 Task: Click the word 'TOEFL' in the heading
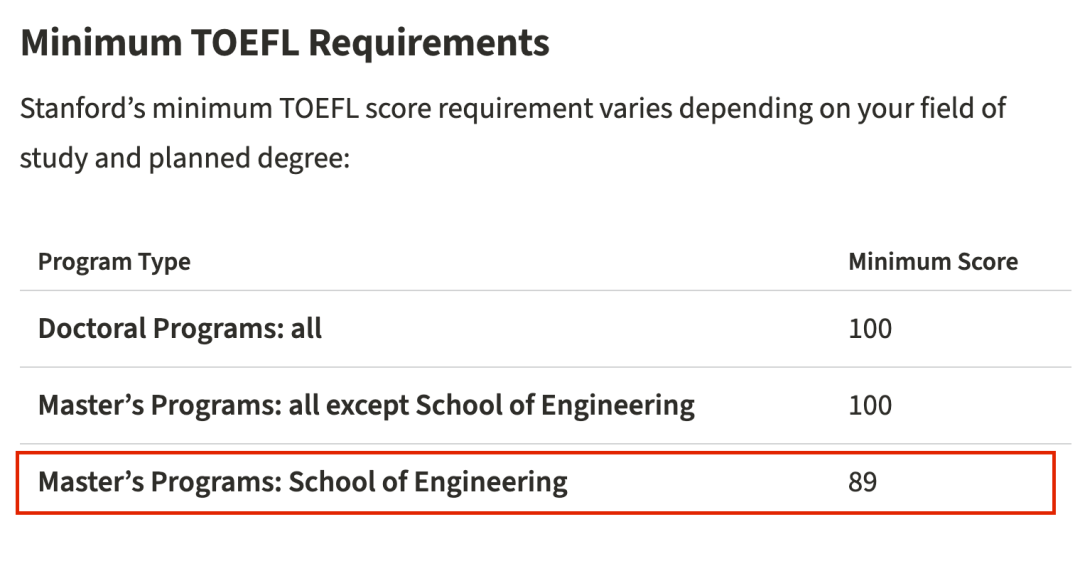245,43
